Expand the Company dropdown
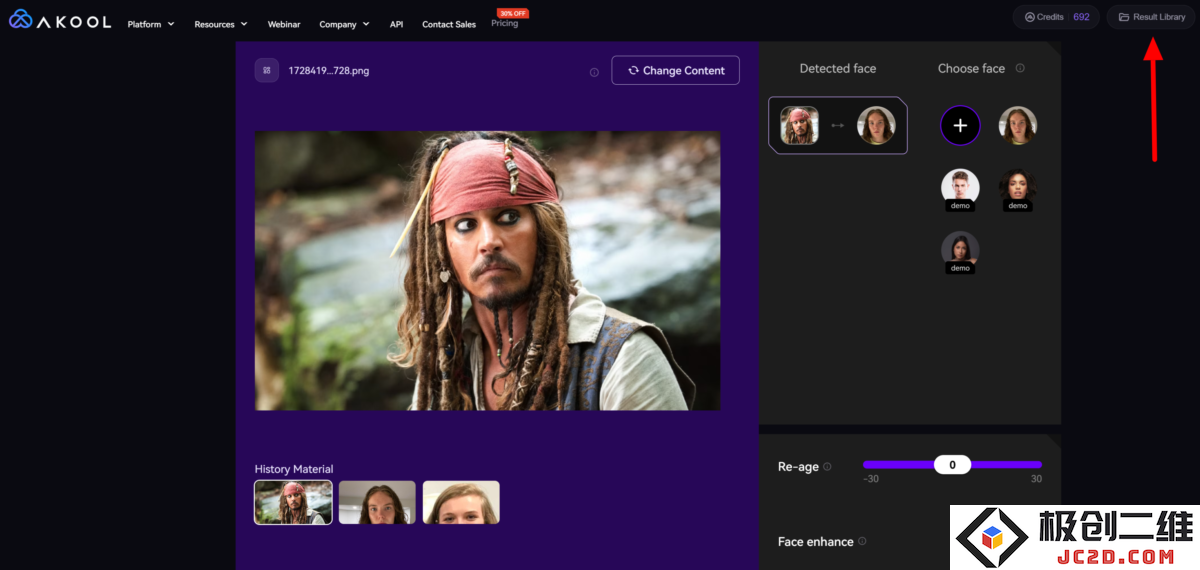This screenshot has width=1200, height=570. [x=344, y=24]
